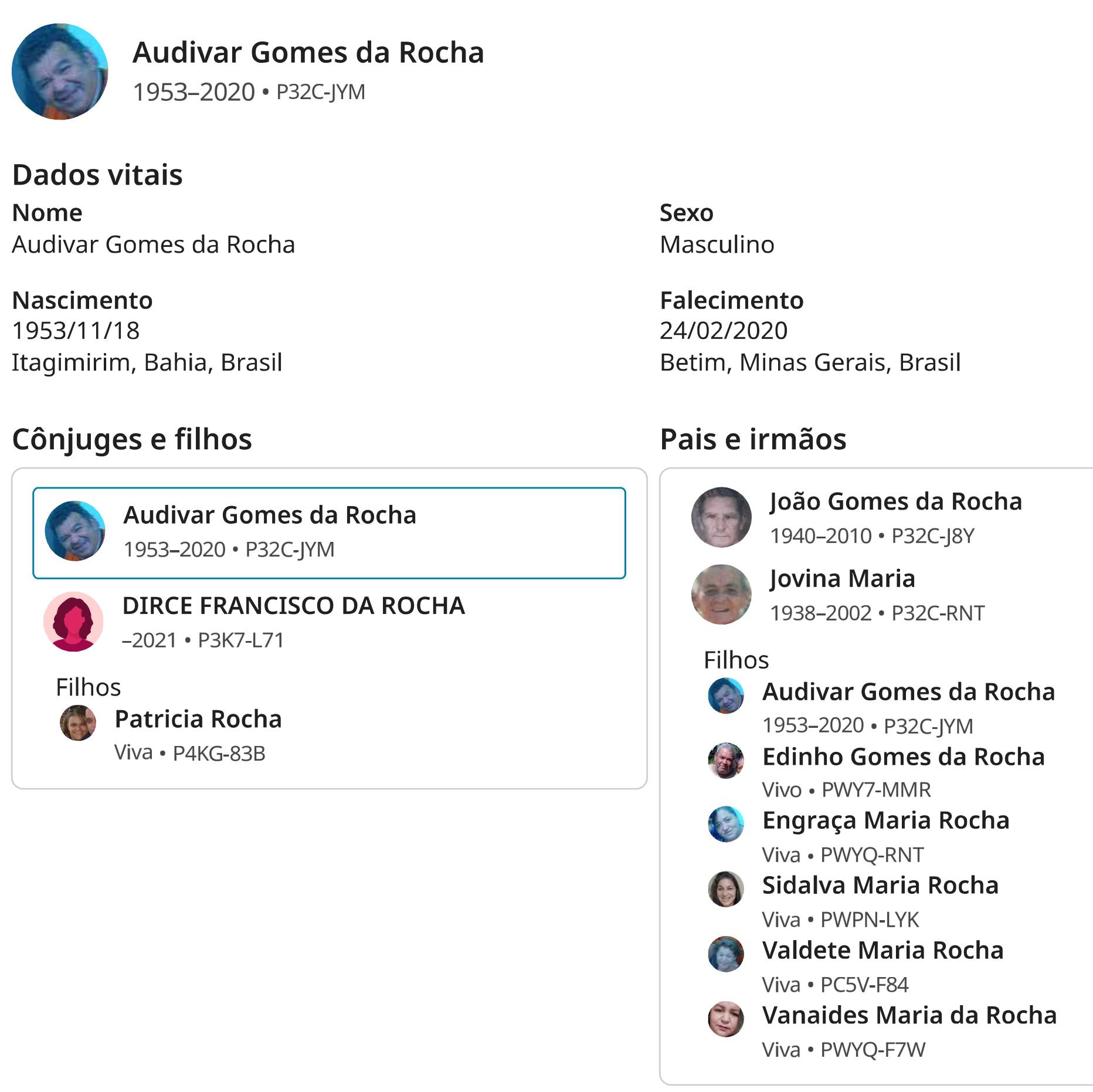Image resolution: width=1093 pixels, height=1092 pixels.
Task: Open the Valdete Maria Rocha name link
Action: click(x=883, y=951)
